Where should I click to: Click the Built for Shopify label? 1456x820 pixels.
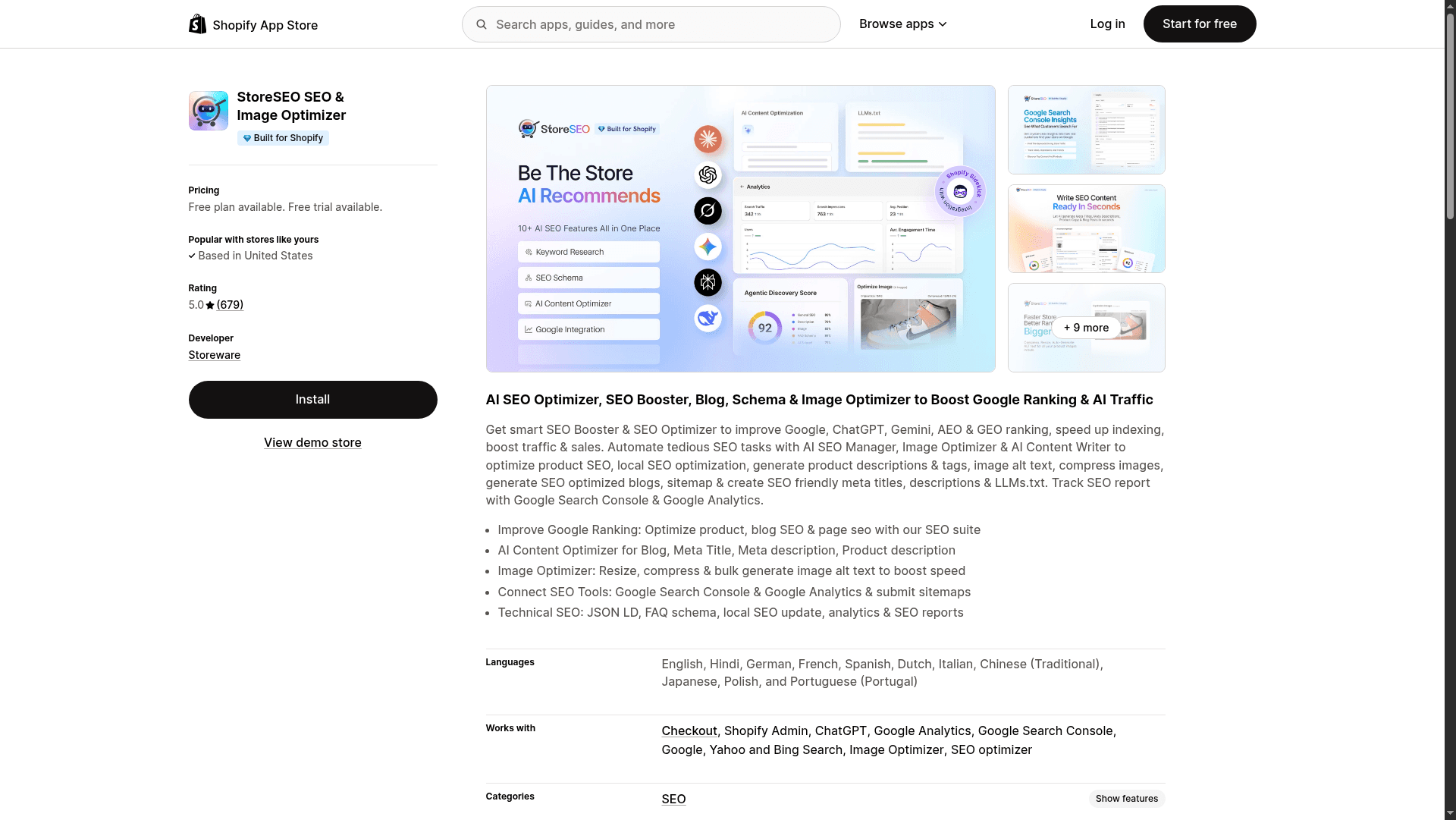point(288,138)
